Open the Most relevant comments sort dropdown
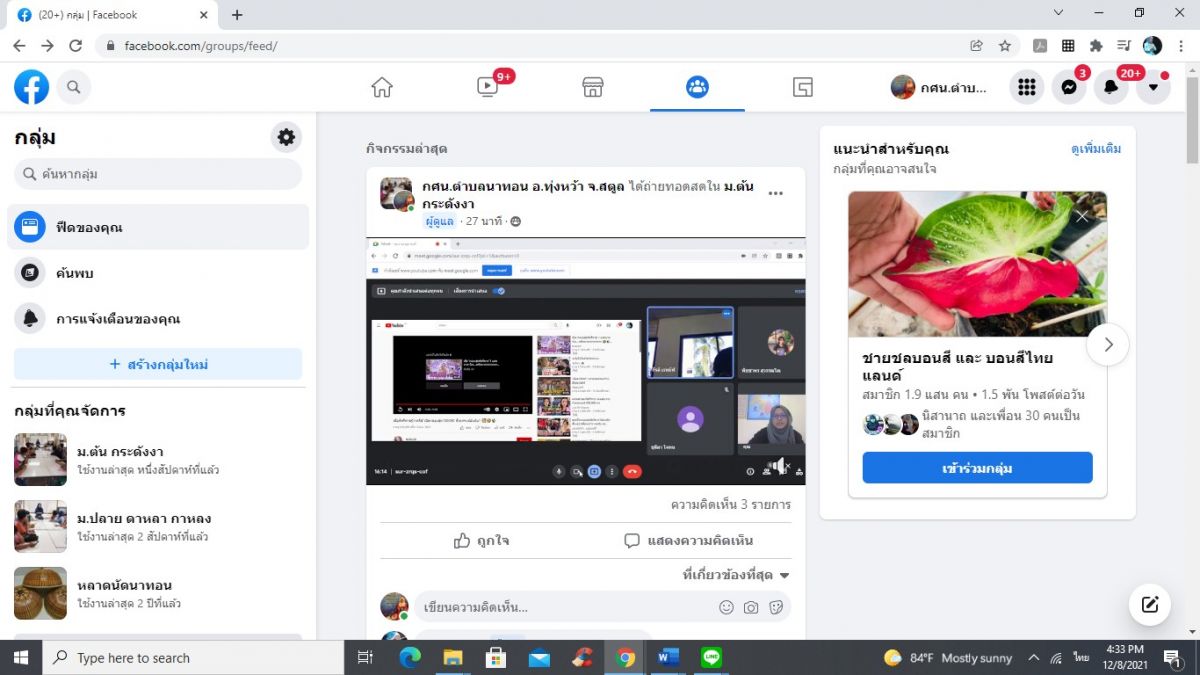This screenshot has width=1200, height=675. pos(736,575)
